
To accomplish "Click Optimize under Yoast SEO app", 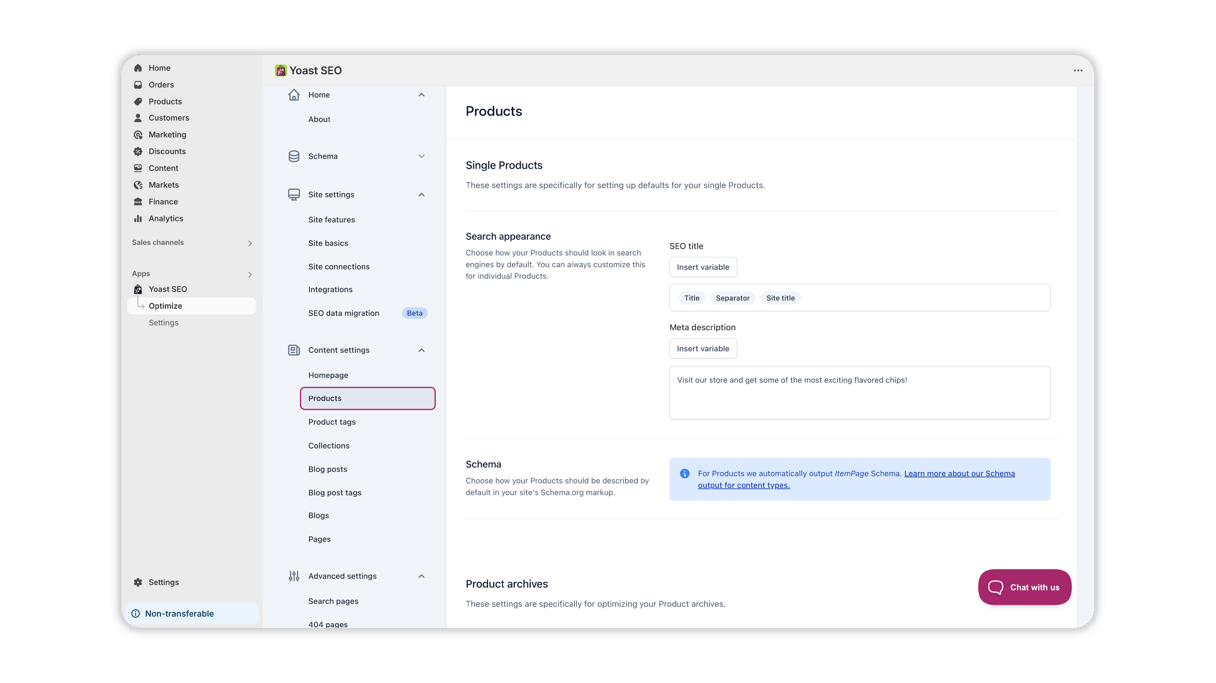I will point(192,306).
